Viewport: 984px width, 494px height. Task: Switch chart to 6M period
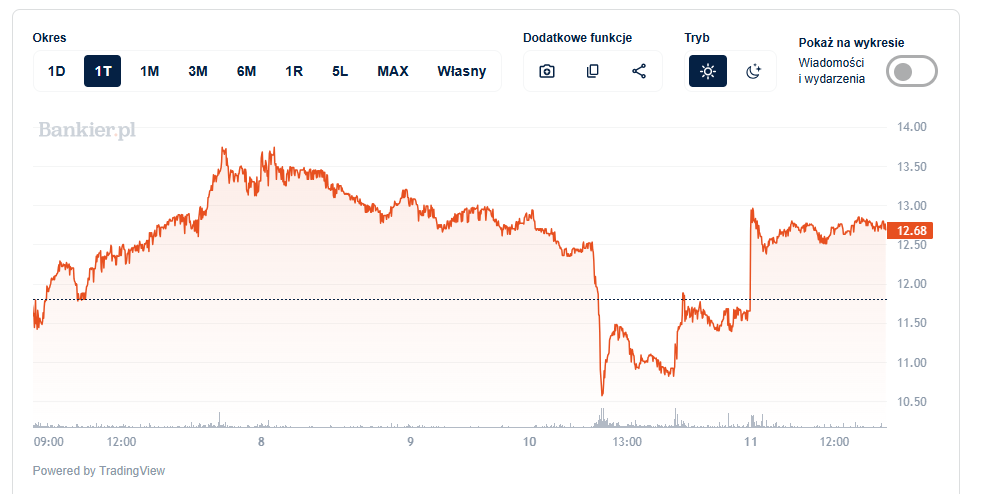pos(246,71)
